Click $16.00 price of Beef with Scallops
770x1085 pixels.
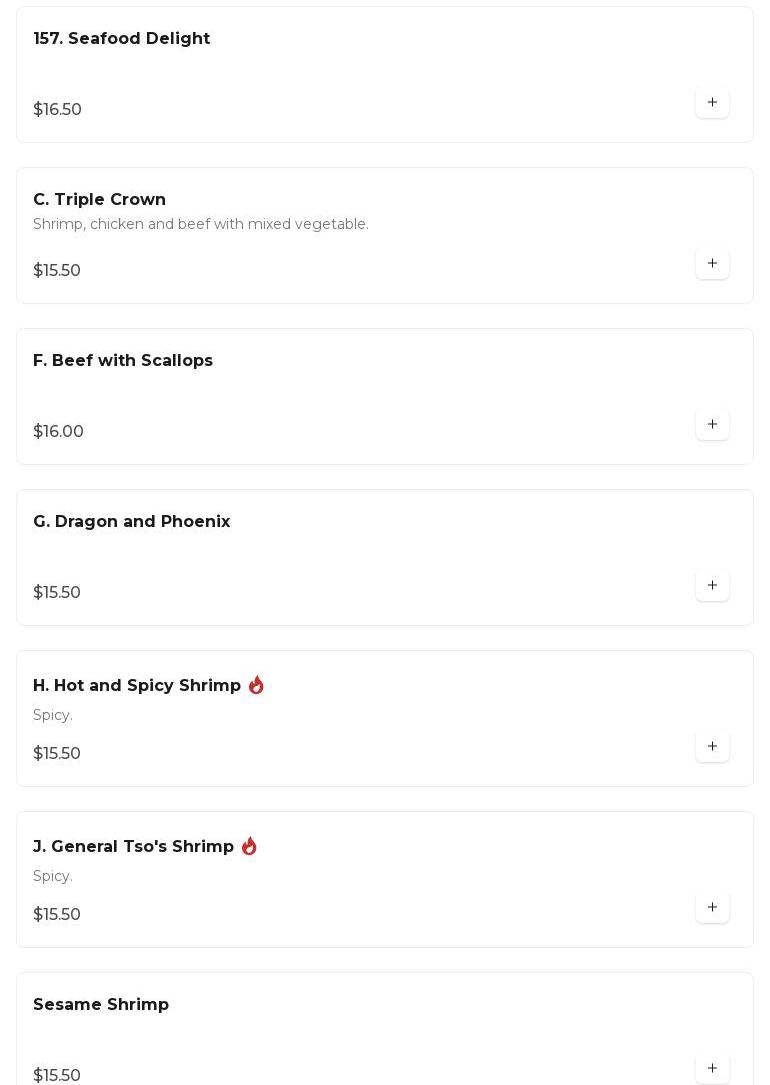(58, 432)
